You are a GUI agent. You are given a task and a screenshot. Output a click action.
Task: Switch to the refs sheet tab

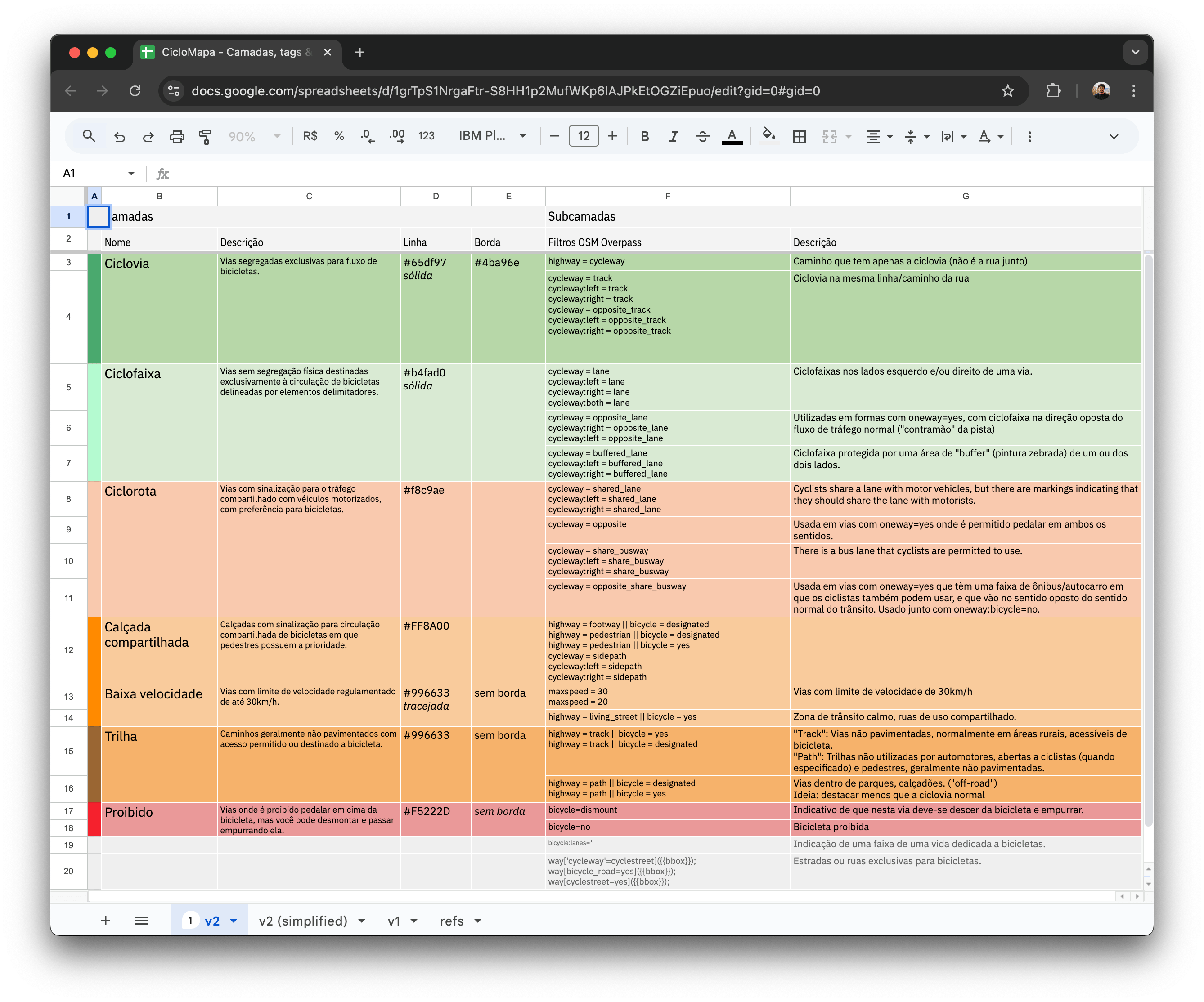point(452,921)
